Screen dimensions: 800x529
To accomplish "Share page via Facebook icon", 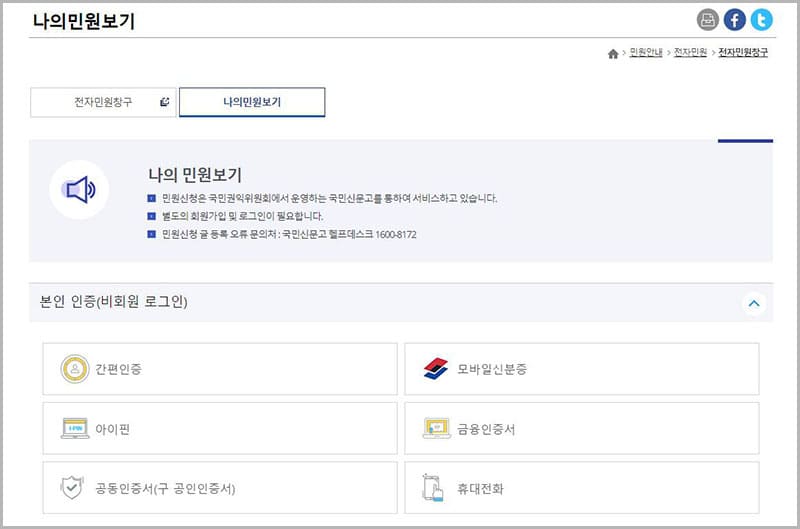I will click(735, 20).
